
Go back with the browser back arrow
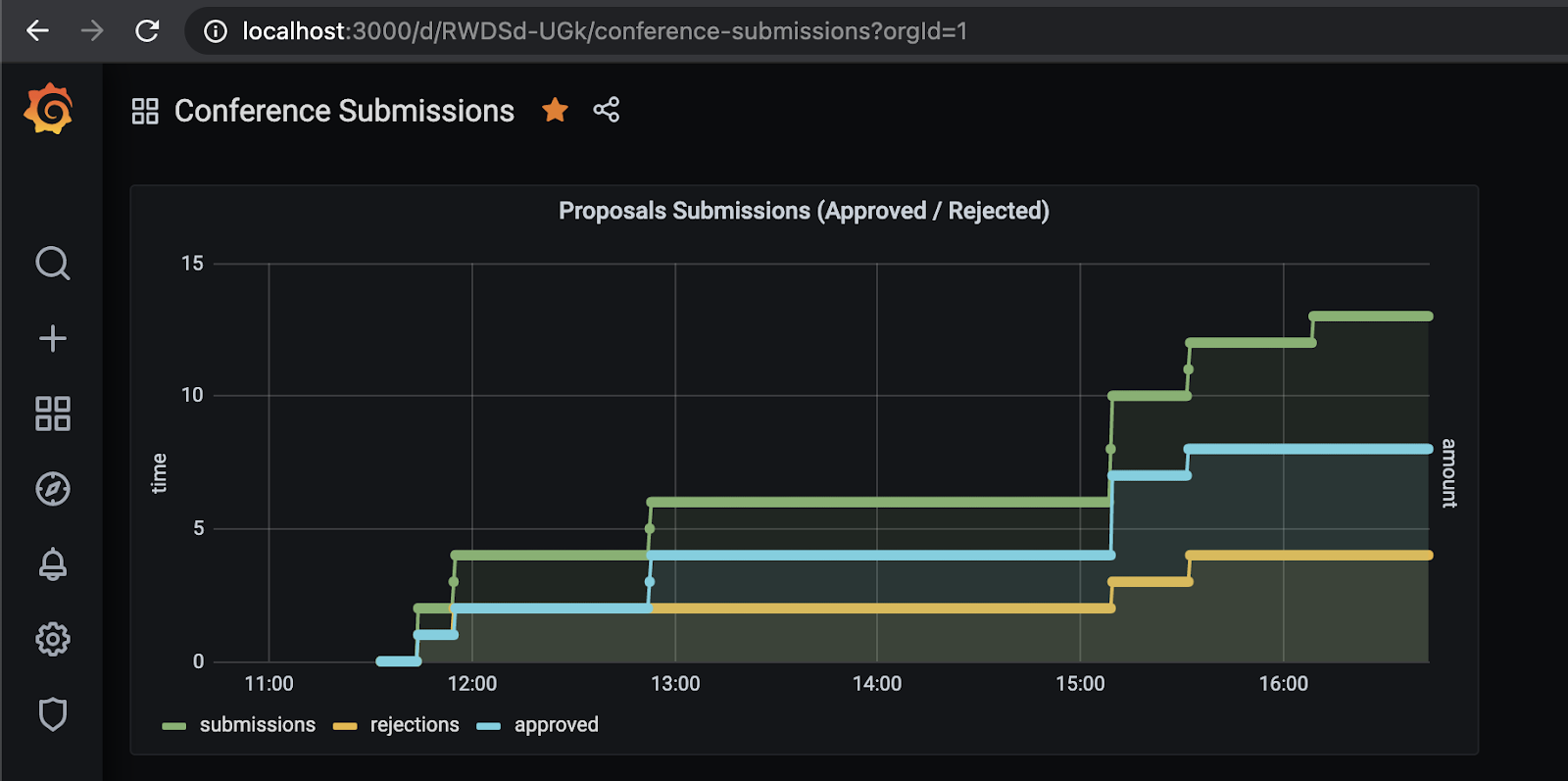coord(37,31)
